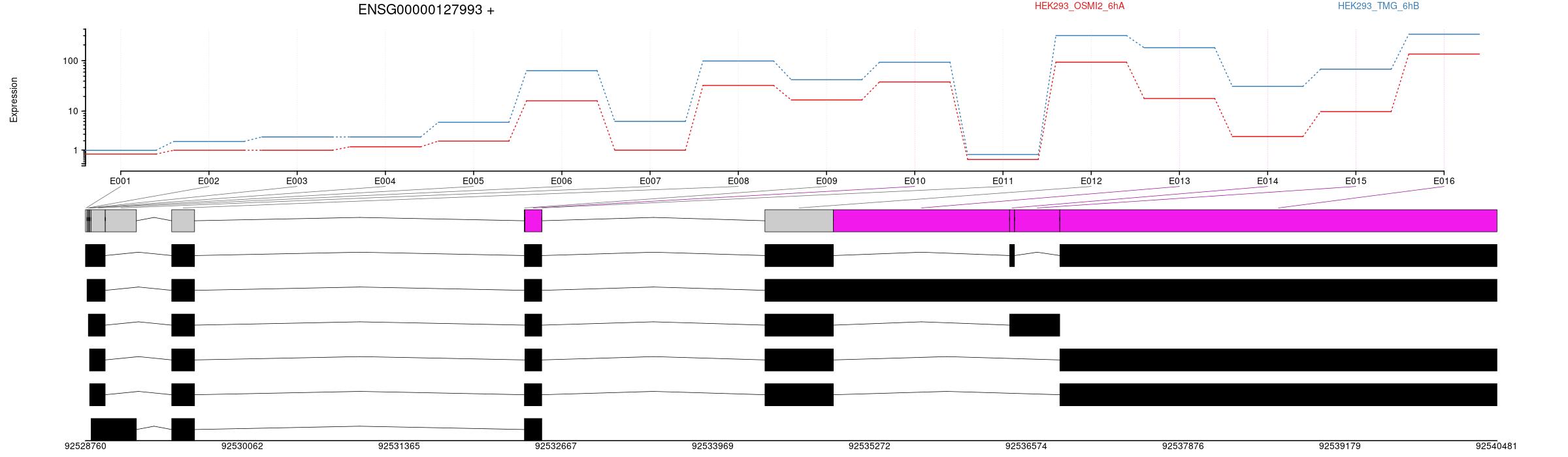Click genomic coordinate 92536574

click(1026, 447)
